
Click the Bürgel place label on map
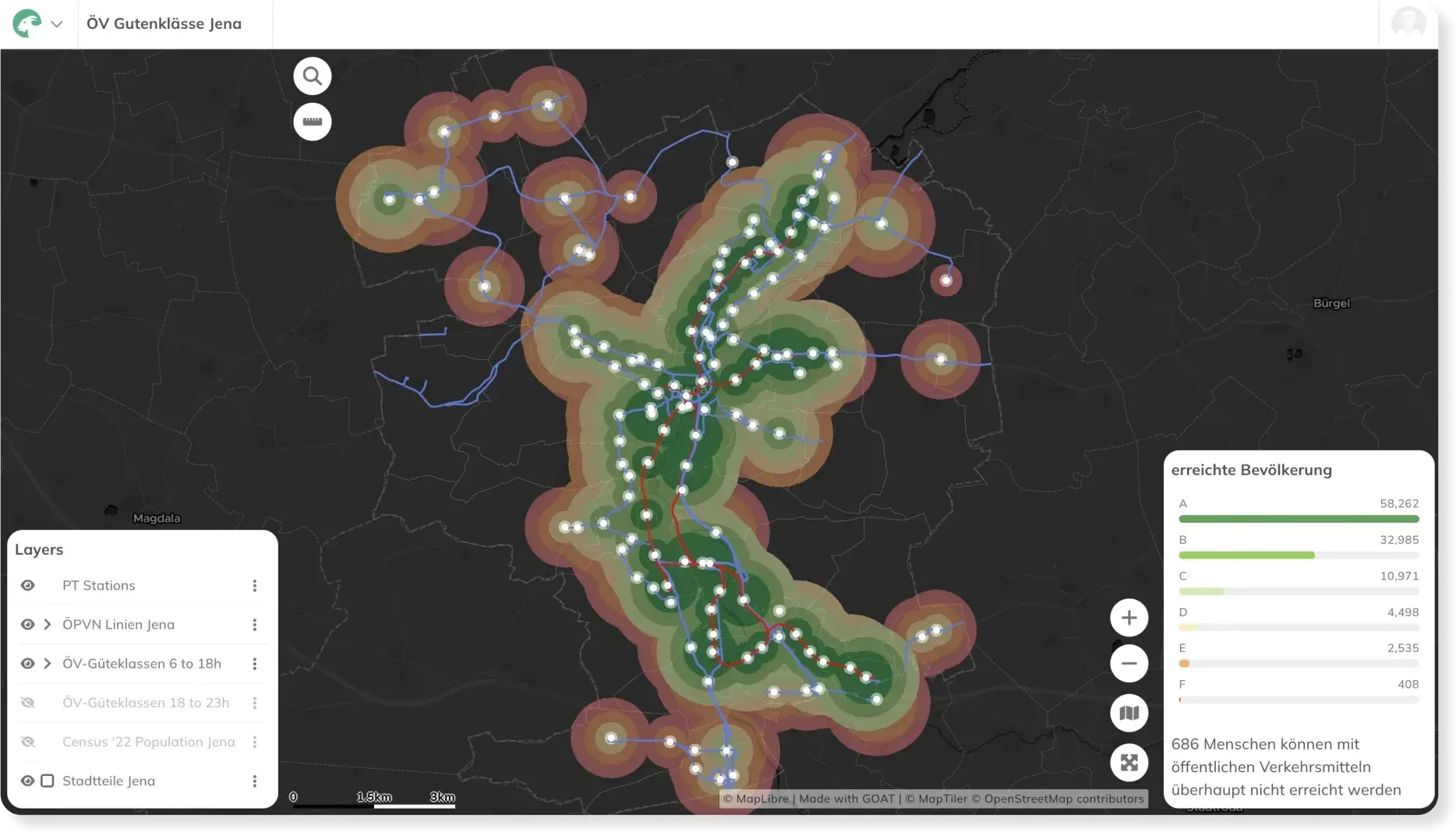click(x=1331, y=303)
